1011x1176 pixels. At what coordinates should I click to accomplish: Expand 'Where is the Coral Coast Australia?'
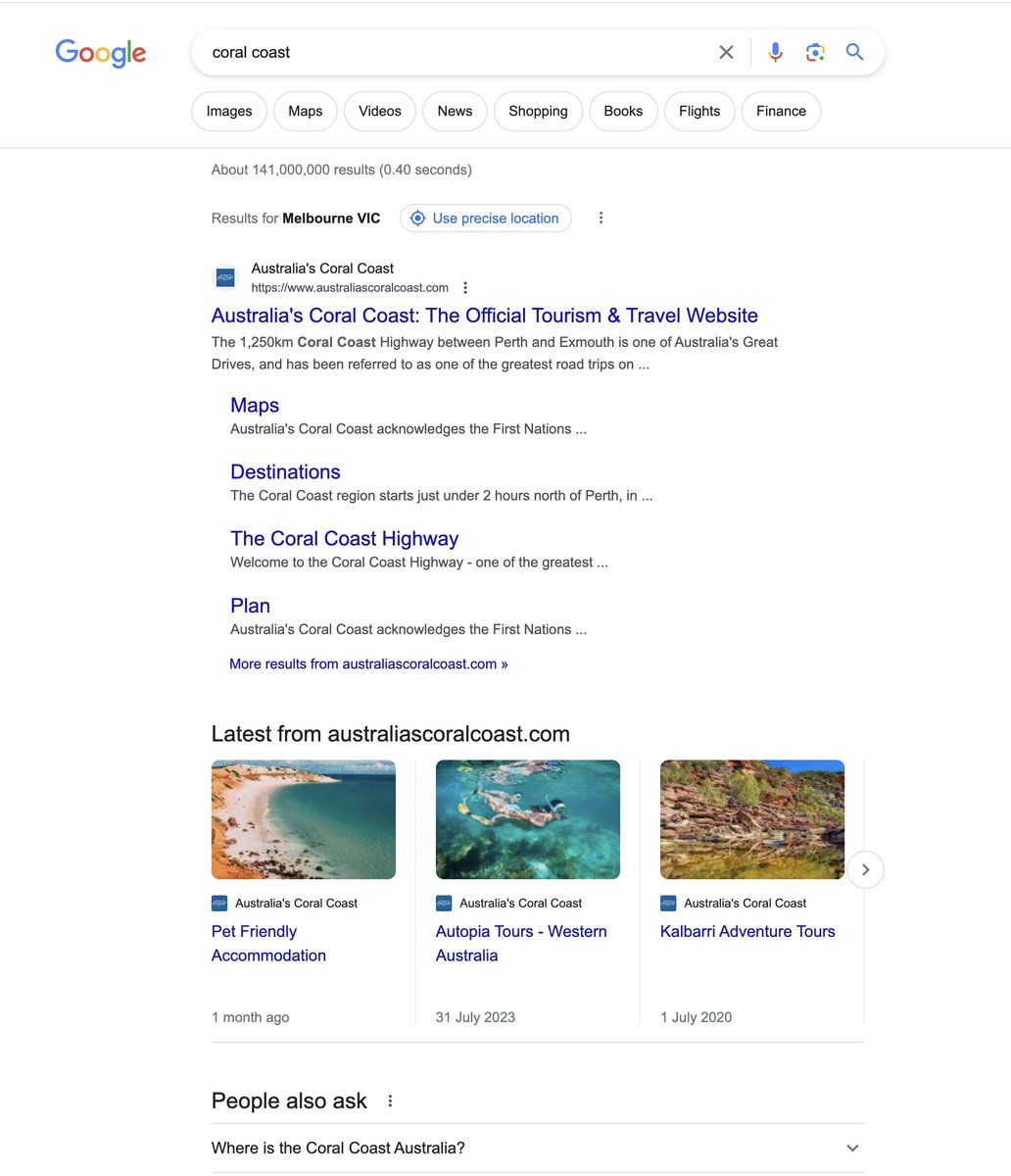538,1148
